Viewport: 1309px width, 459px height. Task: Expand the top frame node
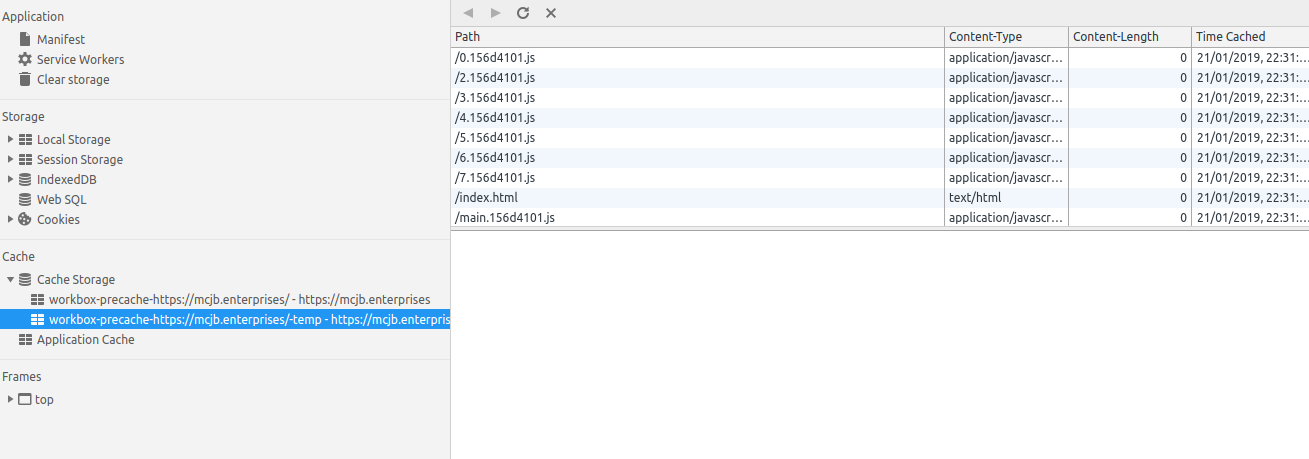[11, 399]
